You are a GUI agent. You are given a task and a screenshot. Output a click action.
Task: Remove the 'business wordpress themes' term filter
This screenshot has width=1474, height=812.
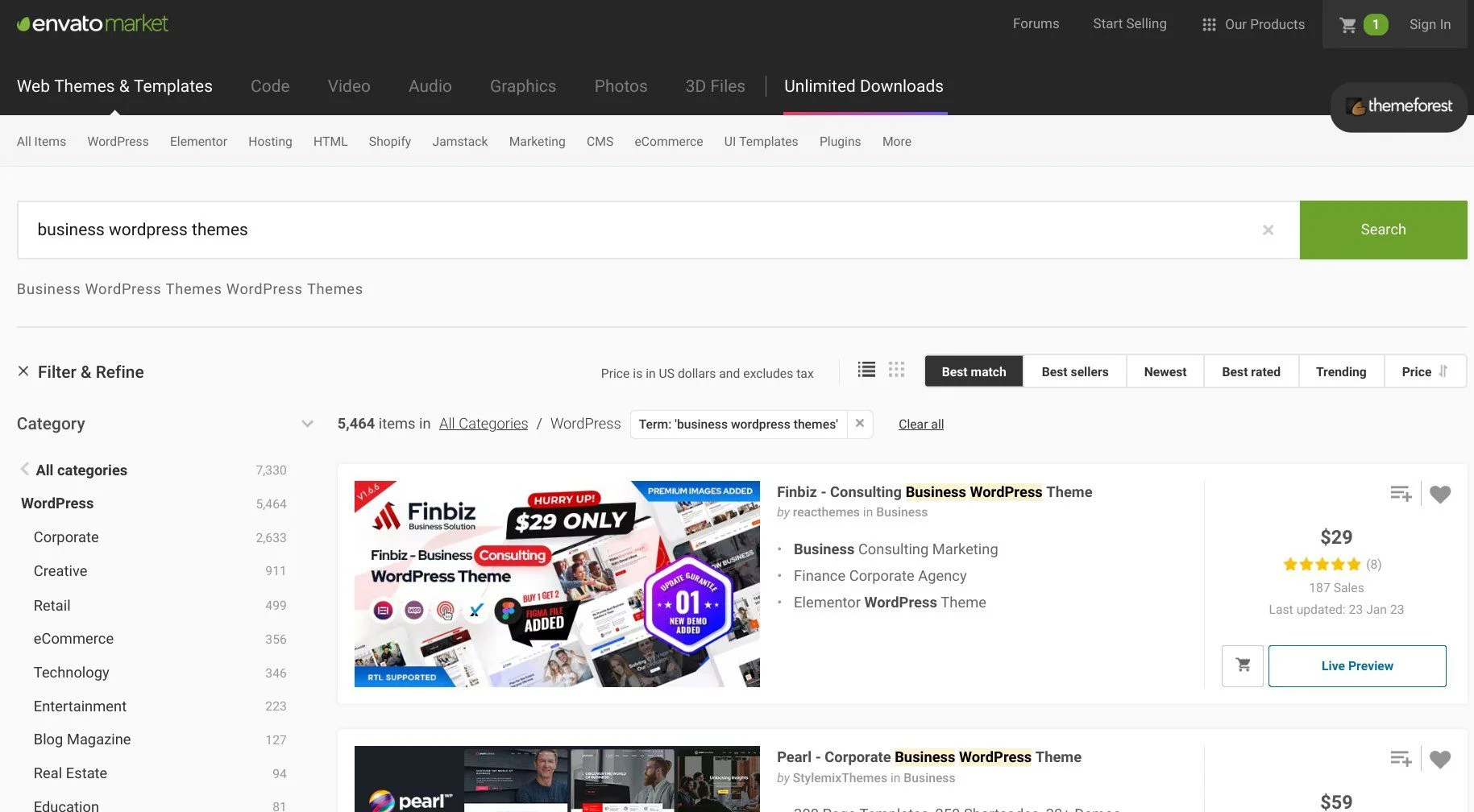tap(860, 424)
